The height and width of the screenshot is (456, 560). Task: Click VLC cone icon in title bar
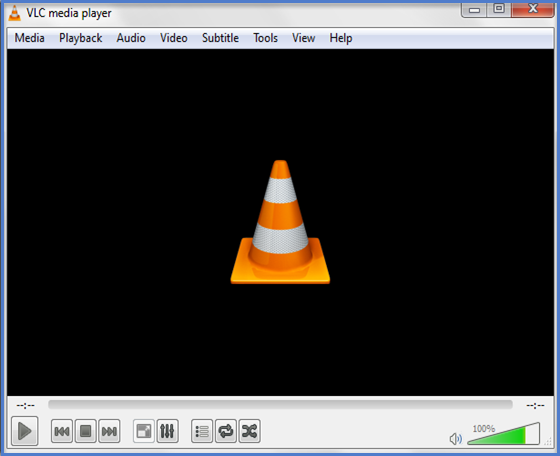click(x=14, y=13)
